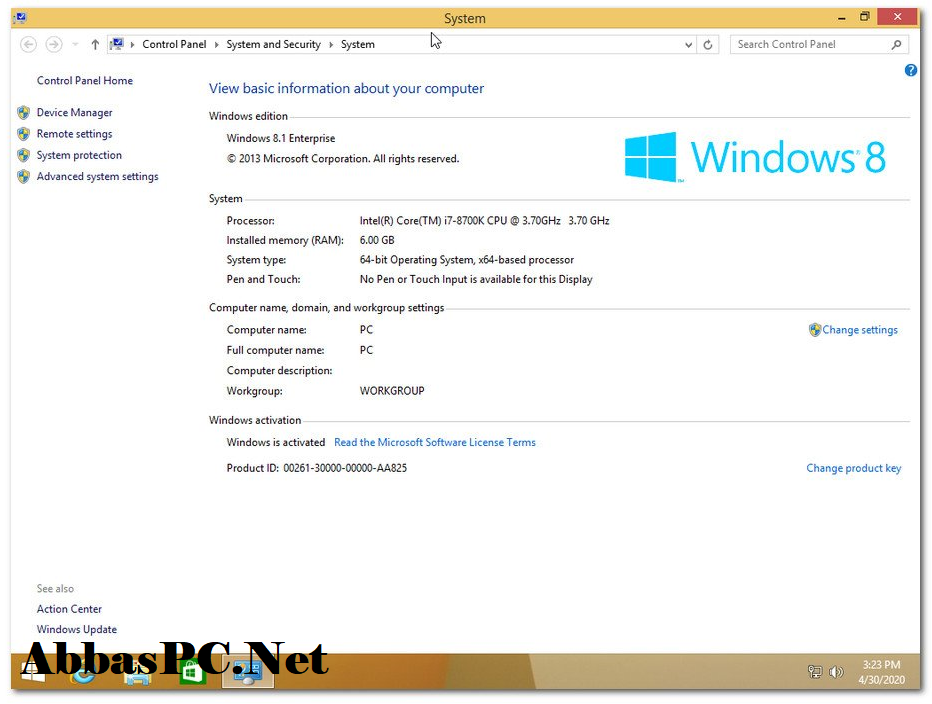Screen dimensions: 932x704
Task: Minimize the System window
Action: [x=842, y=18]
